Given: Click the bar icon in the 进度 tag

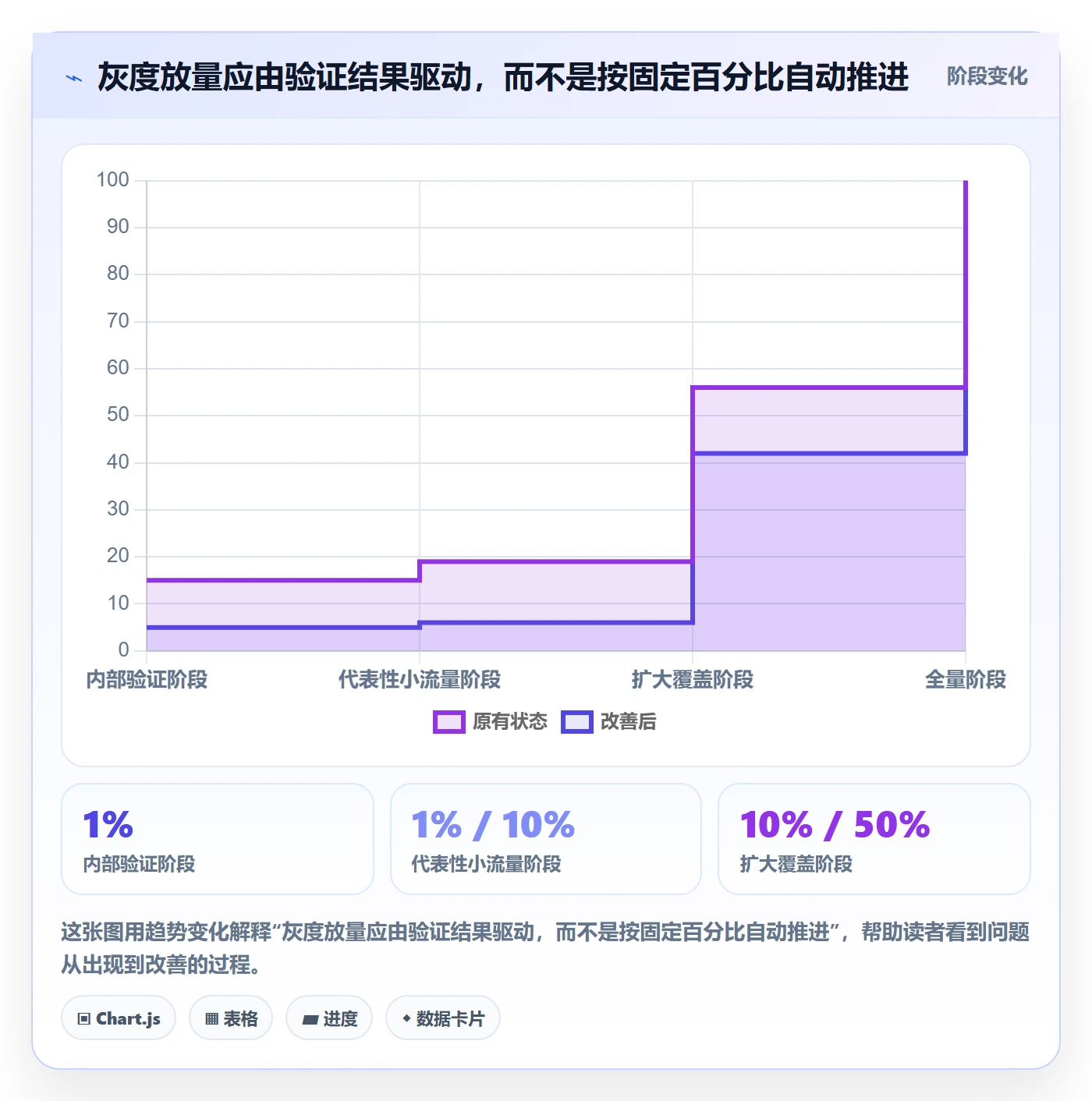Looking at the screenshot, I should coord(310,1019).
